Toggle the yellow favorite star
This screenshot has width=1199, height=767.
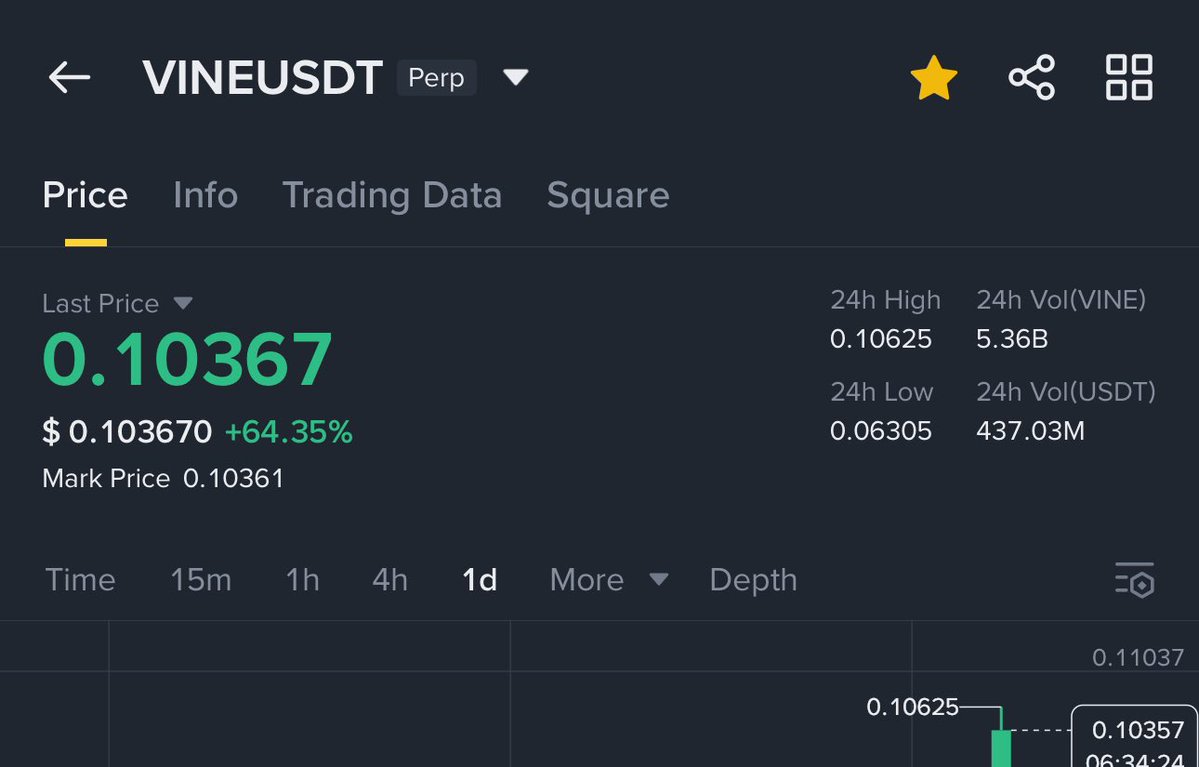pyautogui.click(x=934, y=77)
